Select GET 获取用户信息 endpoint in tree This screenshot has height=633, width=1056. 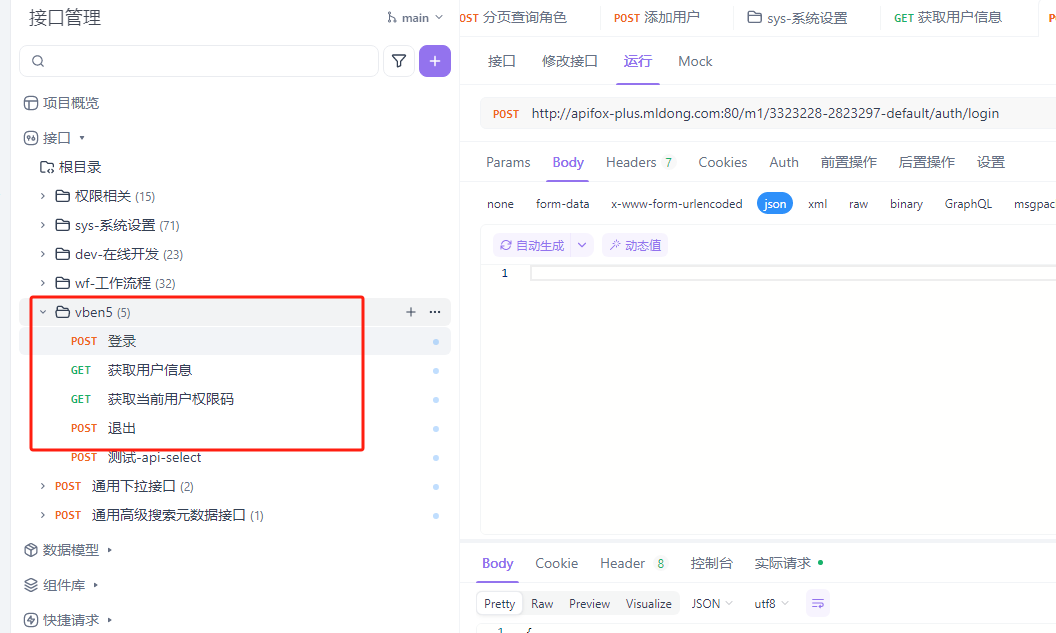point(235,370)
